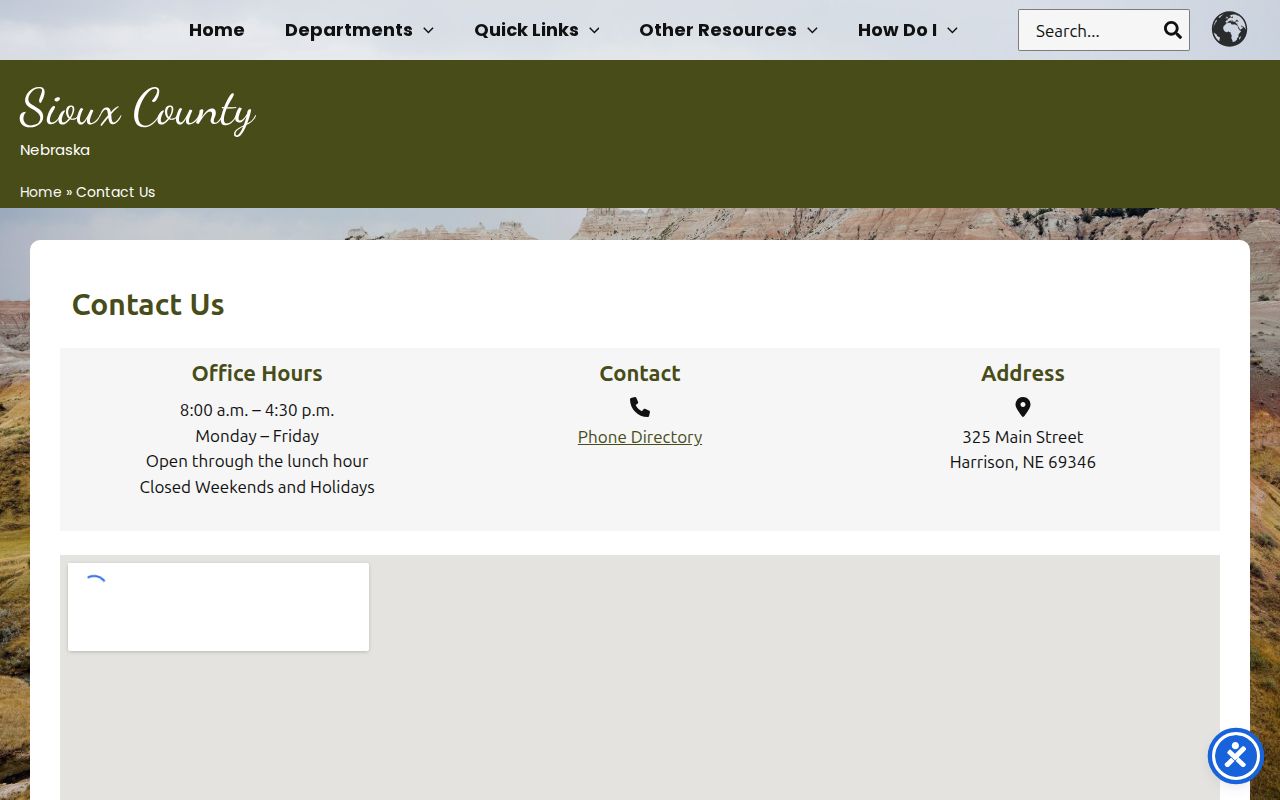Click the loading map info card
Viewport: 1280px width, 800px height.
[x=218, y=607]
